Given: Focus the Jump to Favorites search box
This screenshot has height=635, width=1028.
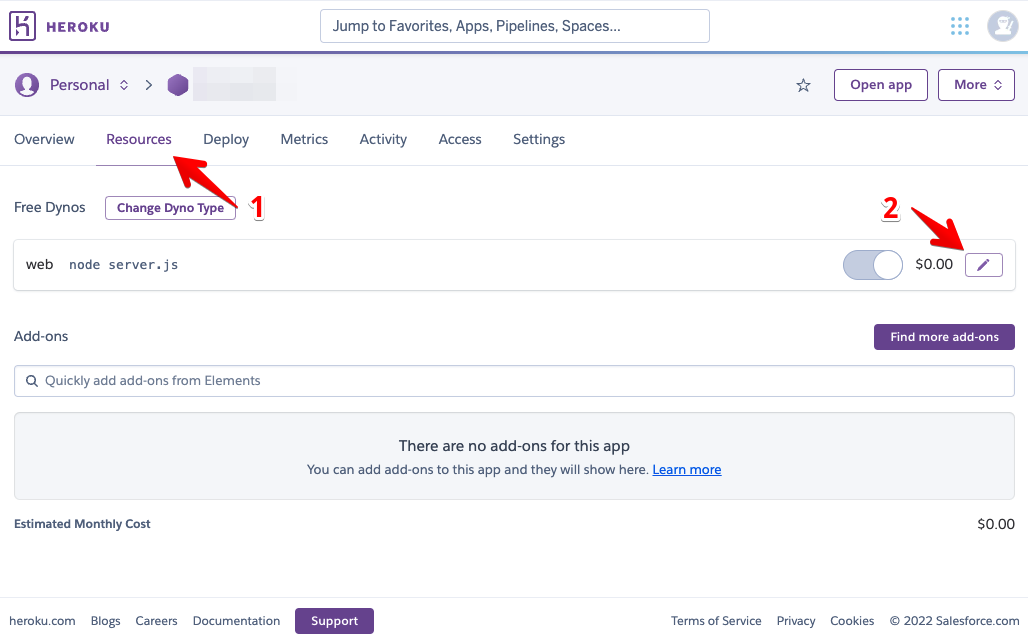Looking at the screenshot, I should point(515,26).
